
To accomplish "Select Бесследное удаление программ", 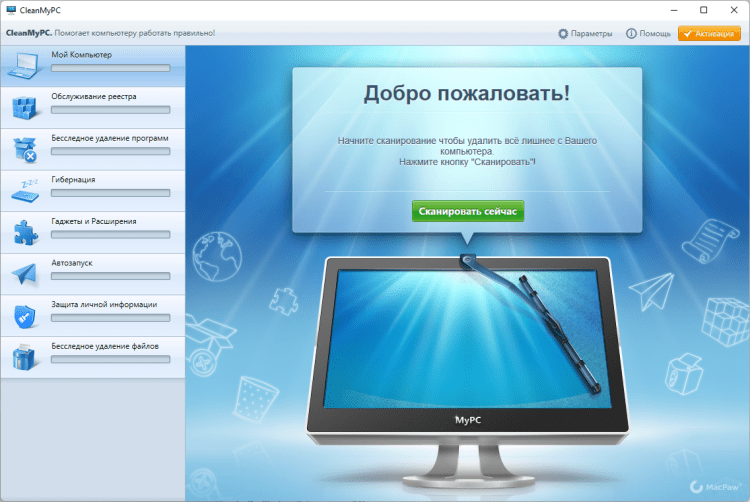I will [93, 150].
